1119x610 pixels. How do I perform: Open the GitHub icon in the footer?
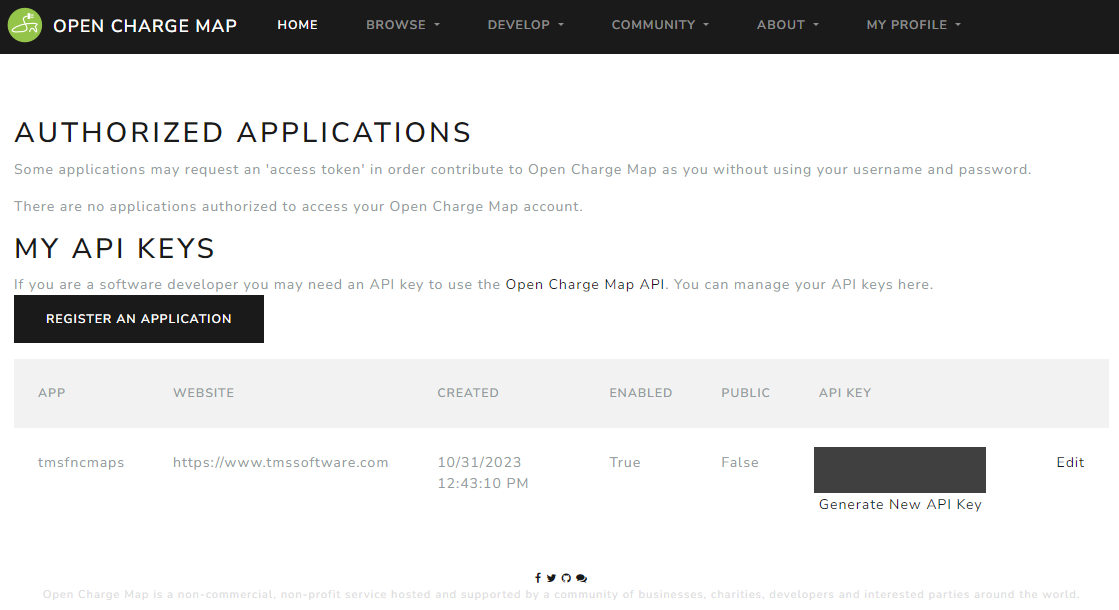(x=566, y=578)
